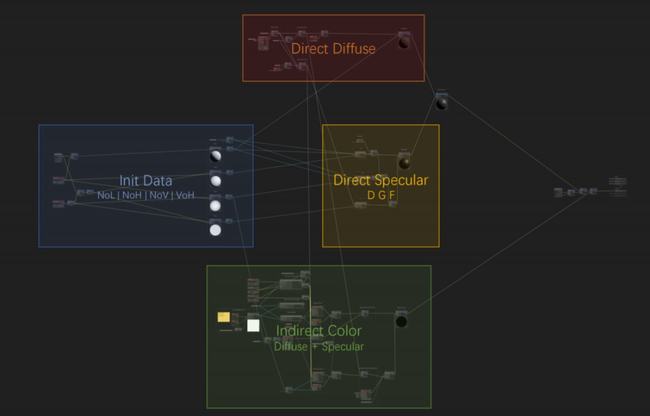Viewport: 650px width, 416px height.
Task: Select the top-left input node in Init Data
Action: pos(59,157)
